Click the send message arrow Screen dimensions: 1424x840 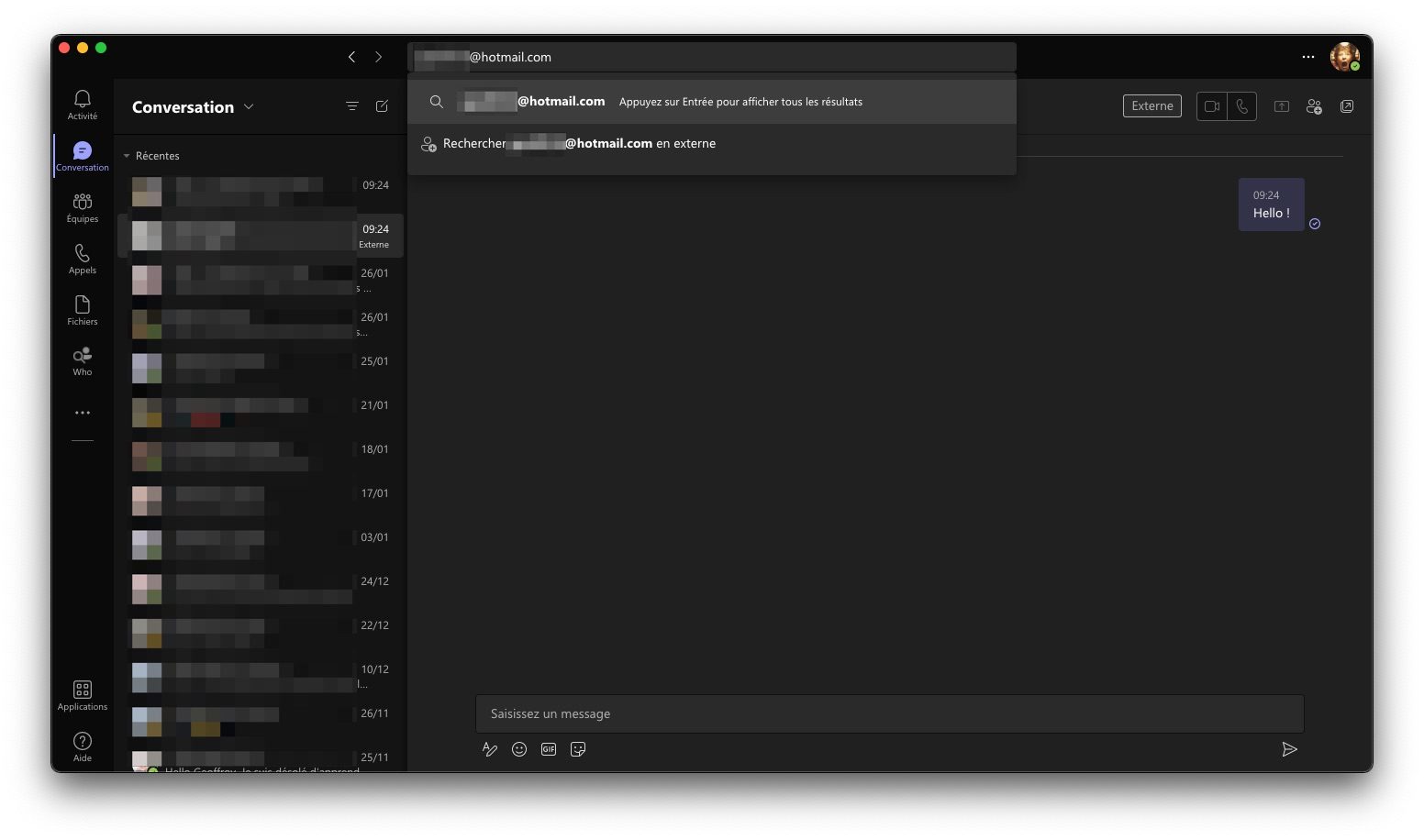coord(1289,749)
